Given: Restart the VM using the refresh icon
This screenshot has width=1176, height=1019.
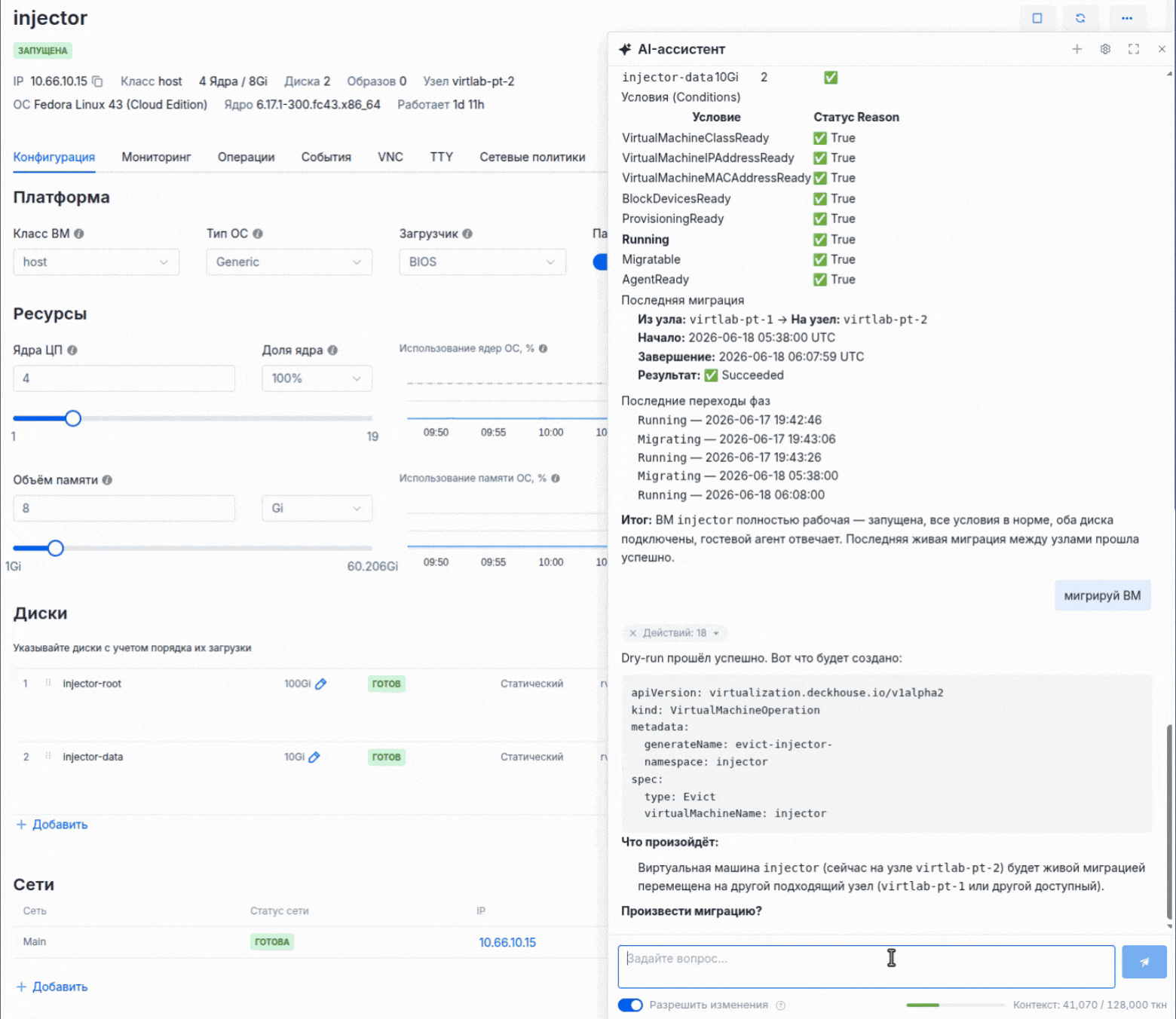Looking at the screenshot, I should [1080, 18].
